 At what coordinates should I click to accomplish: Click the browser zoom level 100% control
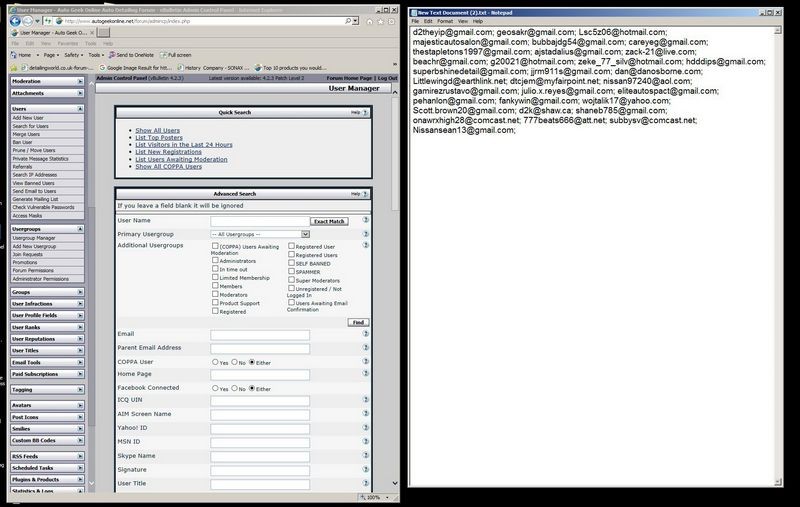pos(374,497)
